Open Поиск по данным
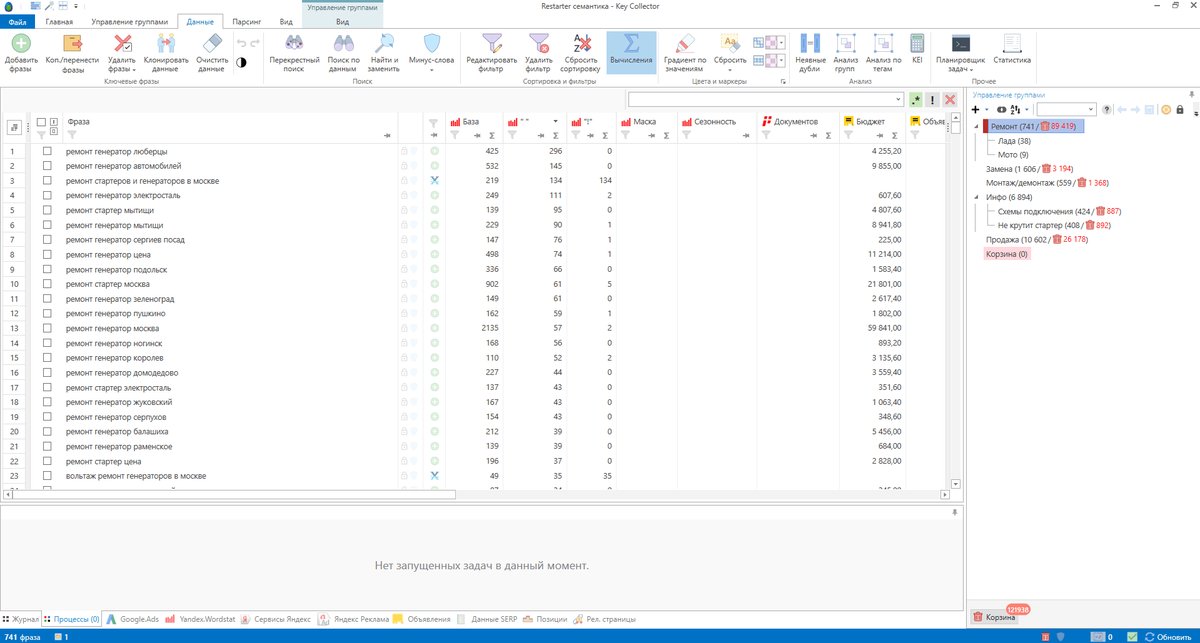Image resolution: width=1200 pixels, height=643 pixels. 344,55
